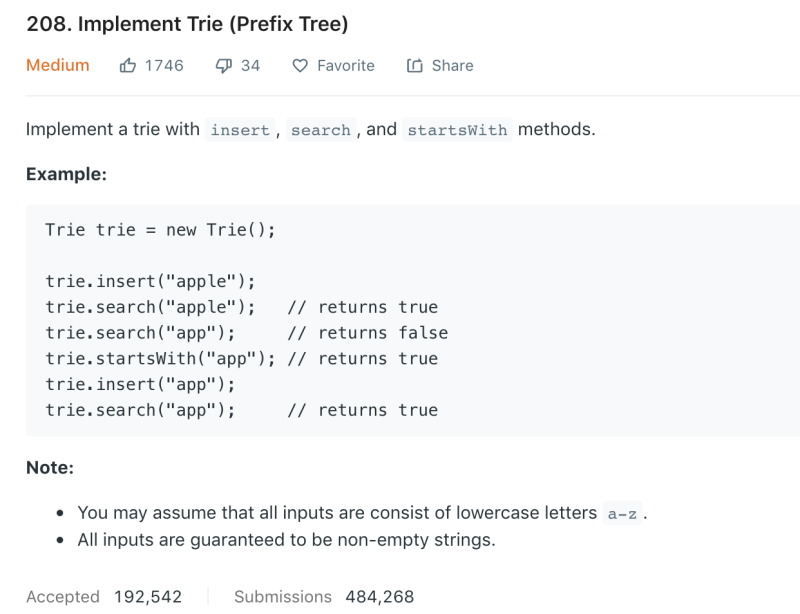Image resolution: width=800 pixels, height=614 pixels.
Task: Click the search inline code tag
Action: coord(321,130)
